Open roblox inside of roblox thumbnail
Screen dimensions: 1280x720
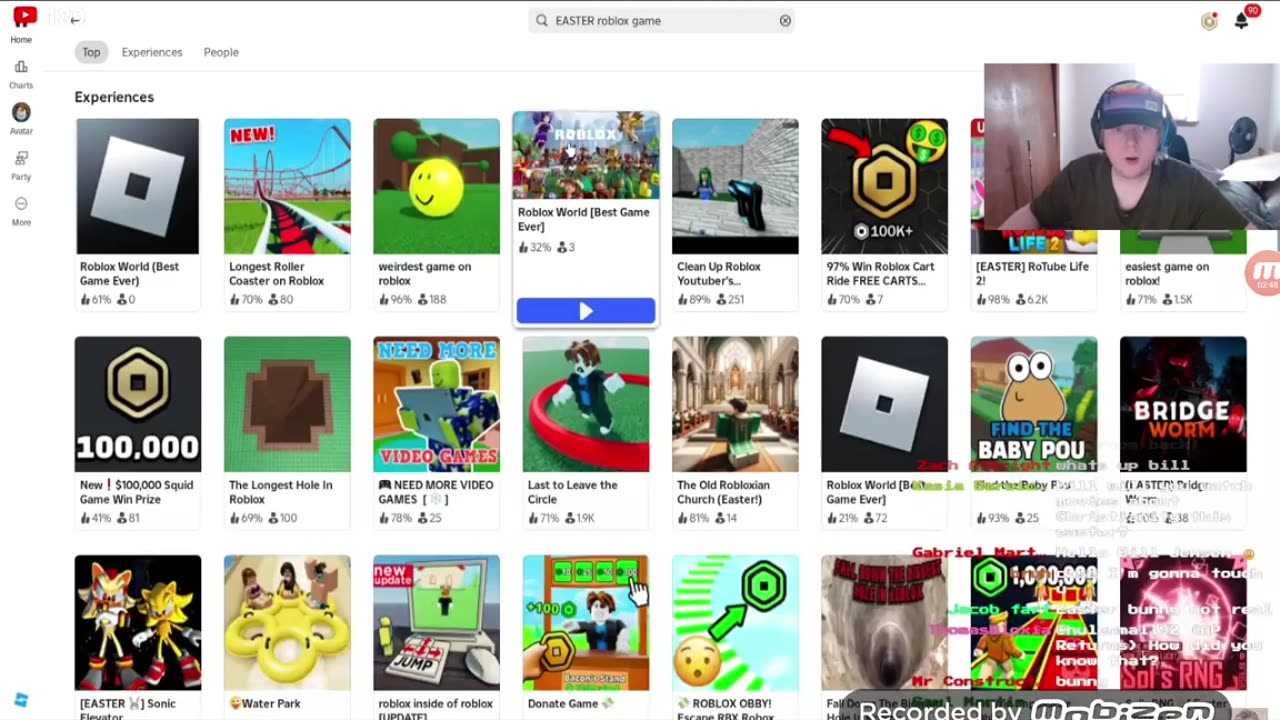tap(436, 622)
